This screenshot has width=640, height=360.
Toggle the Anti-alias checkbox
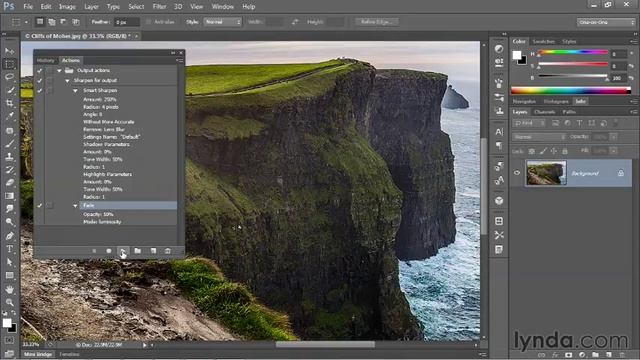148,22
